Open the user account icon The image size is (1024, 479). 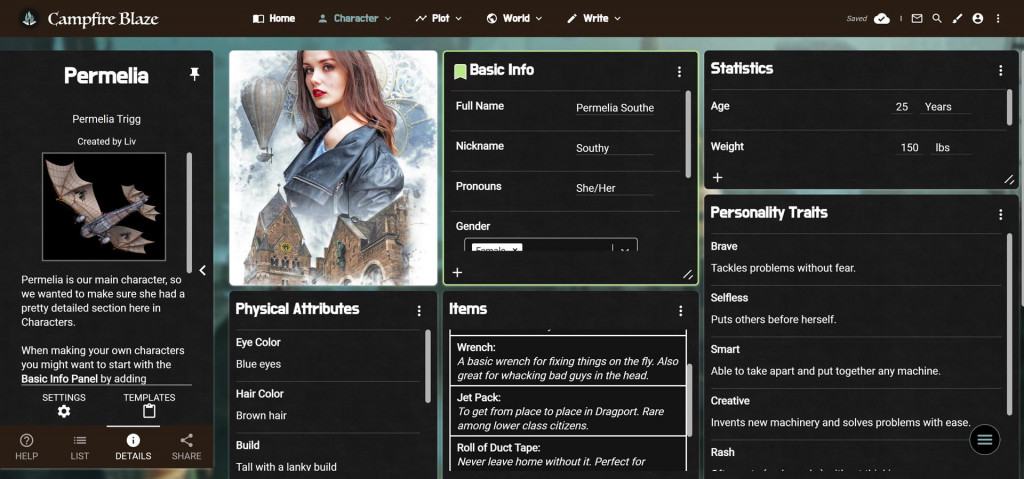pyautogui.click(x=977, y=19)
